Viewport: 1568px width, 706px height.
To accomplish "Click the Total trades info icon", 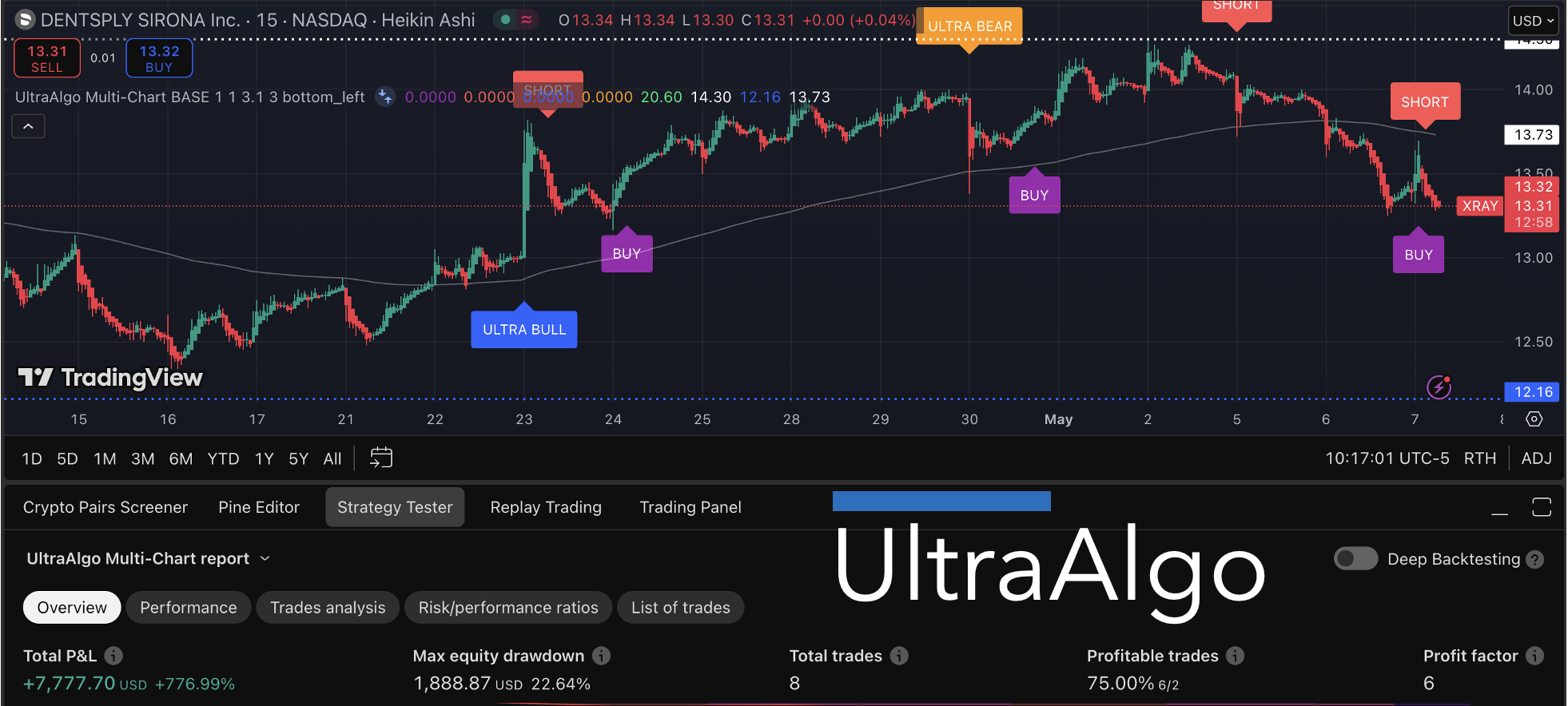I will (900, 656).
